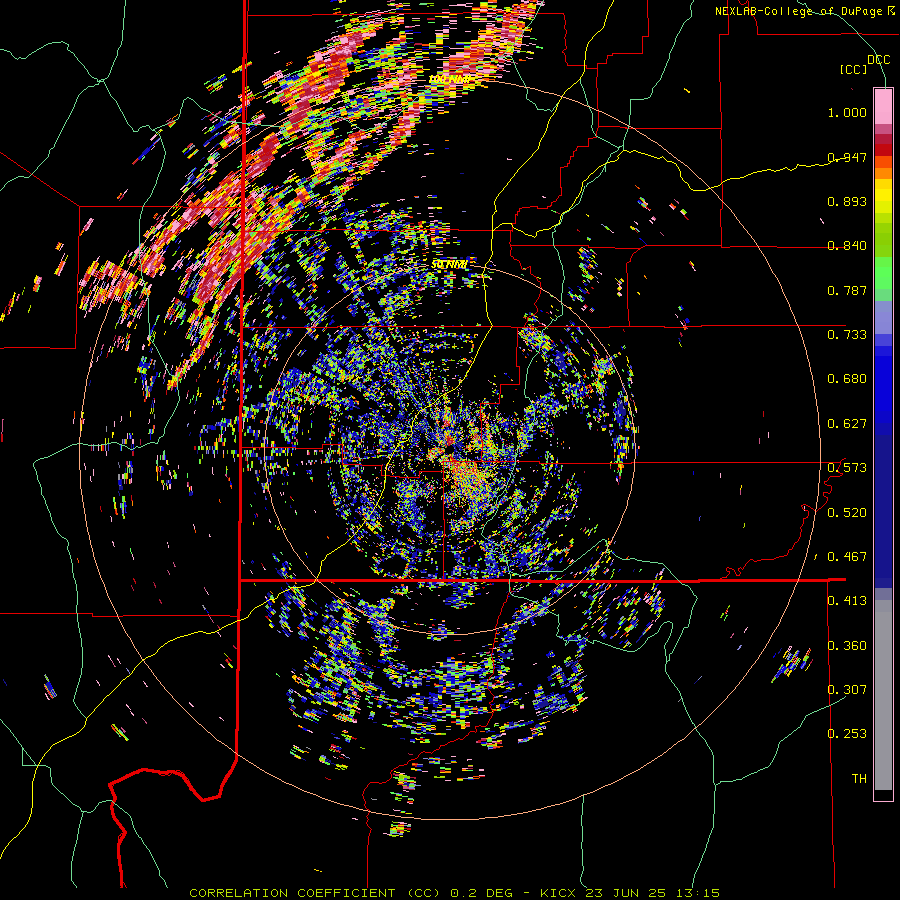Pick the yellow swatch on the color bar
The width and height of the screenshot is (900, 900).
pyautogui.click(x=883, y=196)
